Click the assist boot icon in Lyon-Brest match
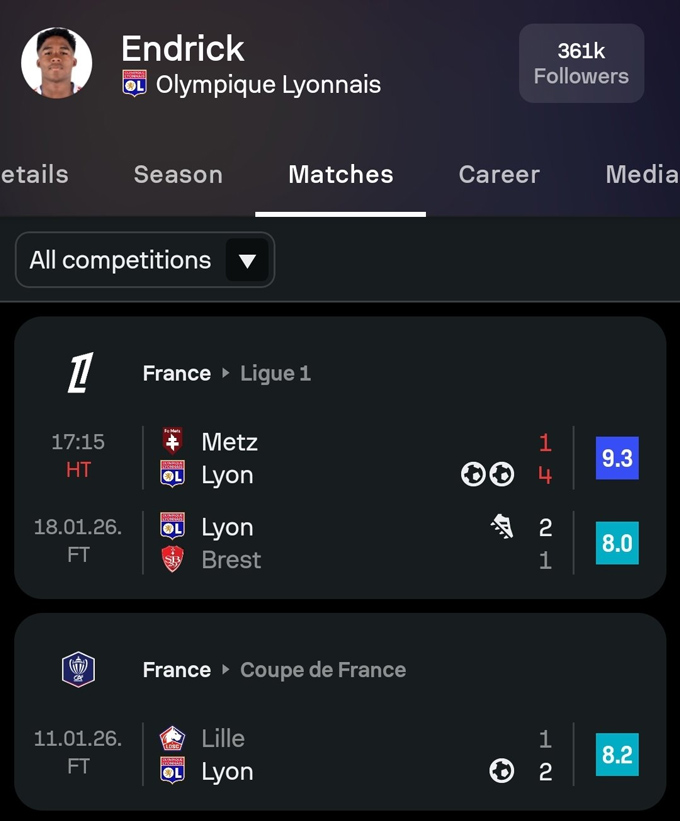This screenshot has width=680, height=821. (x=502, y=527)
